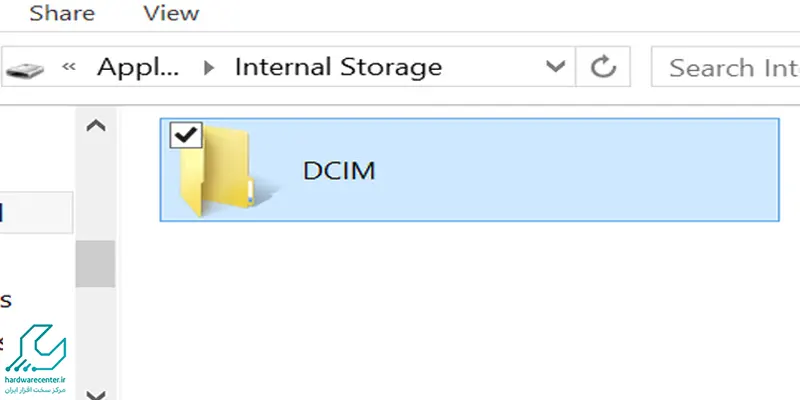
Task: Expand the double-chevron breadcrumb overflow
Action: 68,66
